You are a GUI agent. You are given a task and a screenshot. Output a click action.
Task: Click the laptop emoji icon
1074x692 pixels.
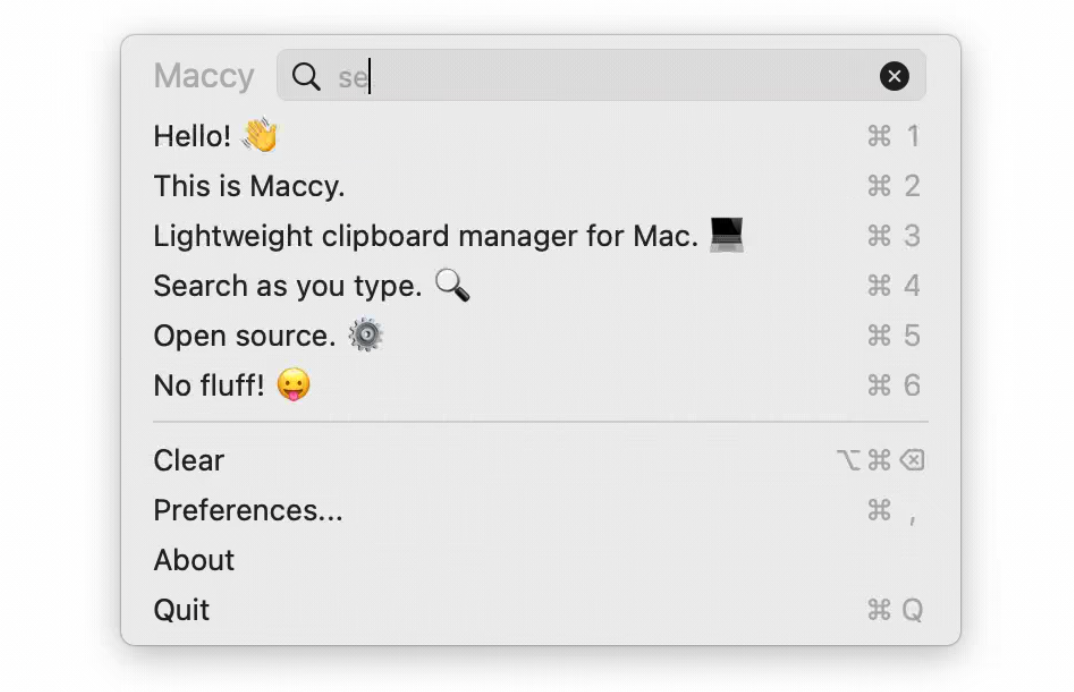click(x=727, y=235)
